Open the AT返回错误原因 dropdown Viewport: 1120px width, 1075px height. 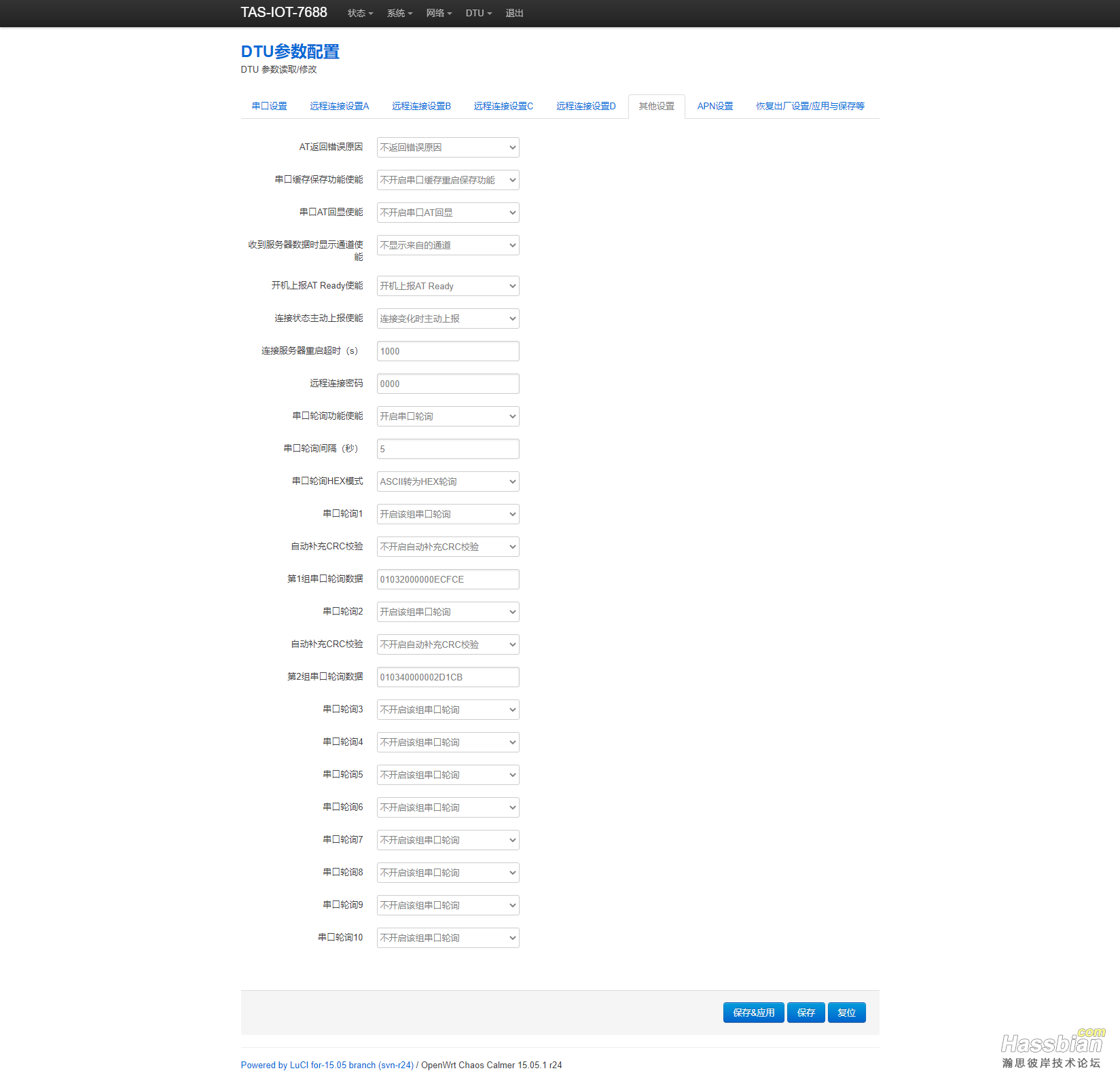click(x=448, y=147)
